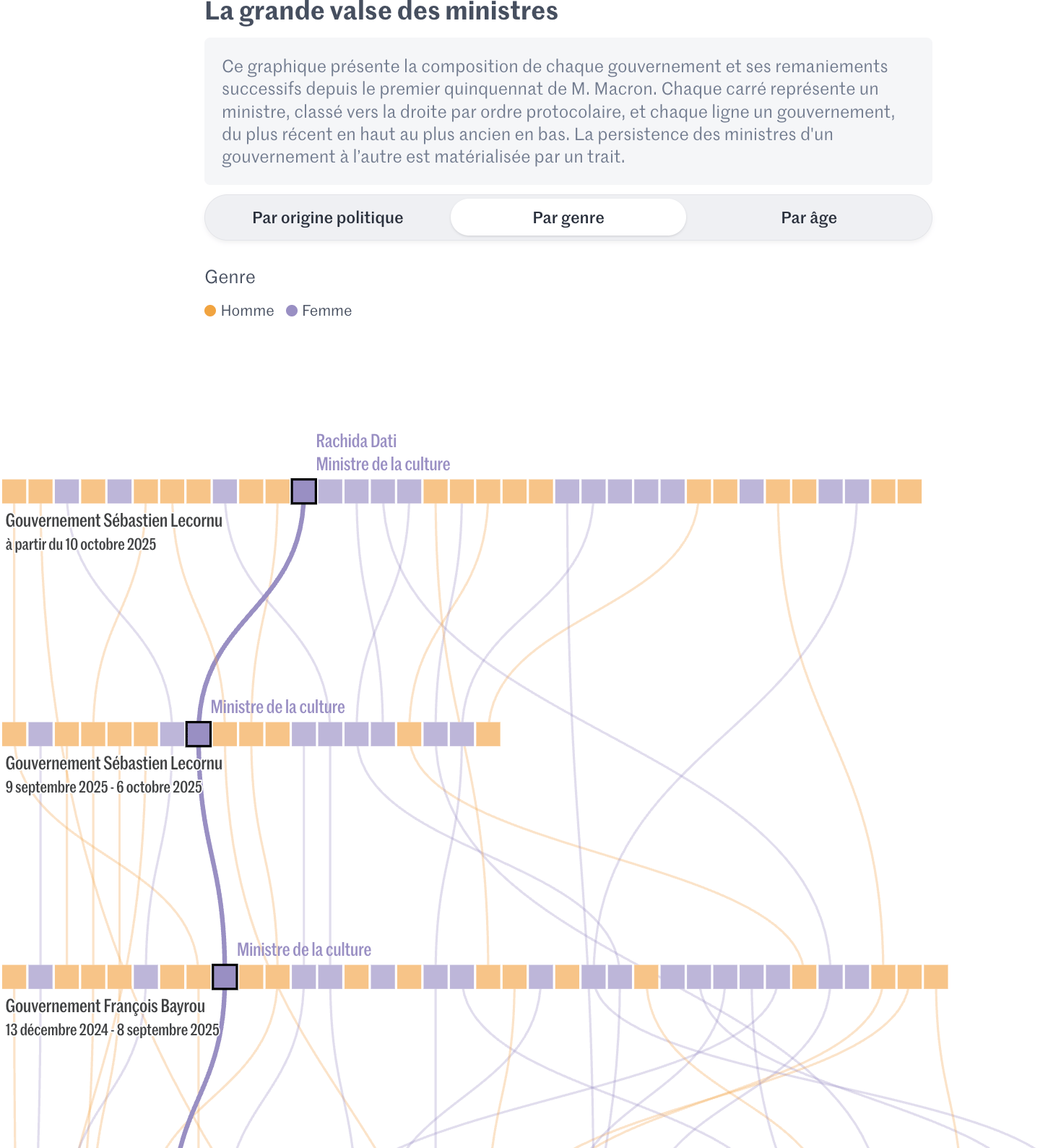Click Rachida Dati's highlighted square in top row
Viewport: 1048px width, 1148px height.
pos(303,491)
